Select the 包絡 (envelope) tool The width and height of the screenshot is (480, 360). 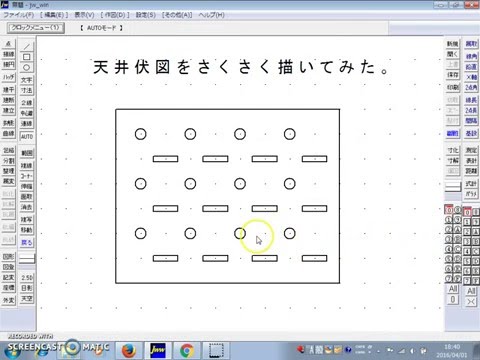coord(9,150)
